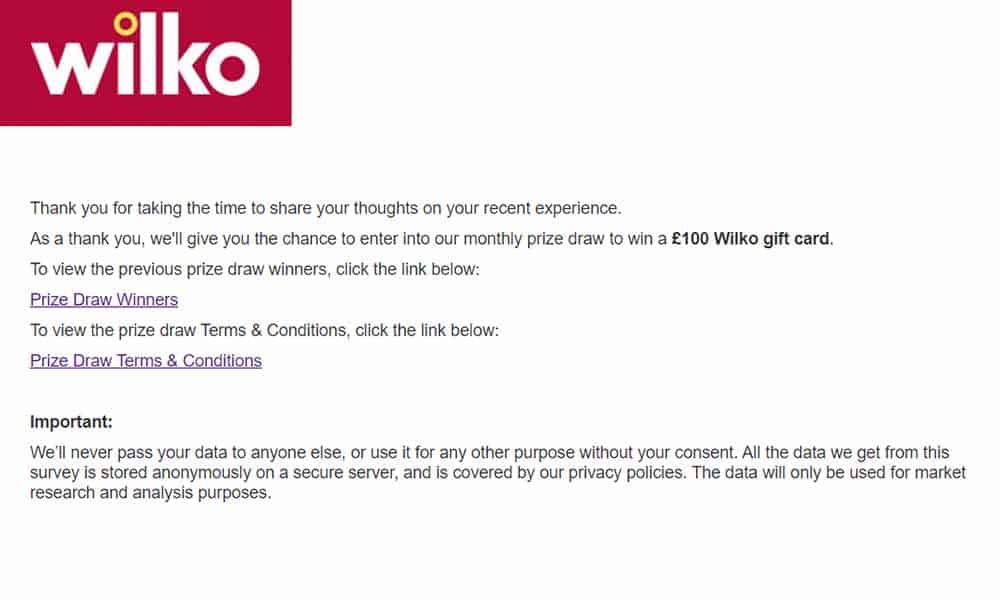The image size is (1000, 600).
Task: Click the word Conditions in the second link
Action: [x=222, y=361]
